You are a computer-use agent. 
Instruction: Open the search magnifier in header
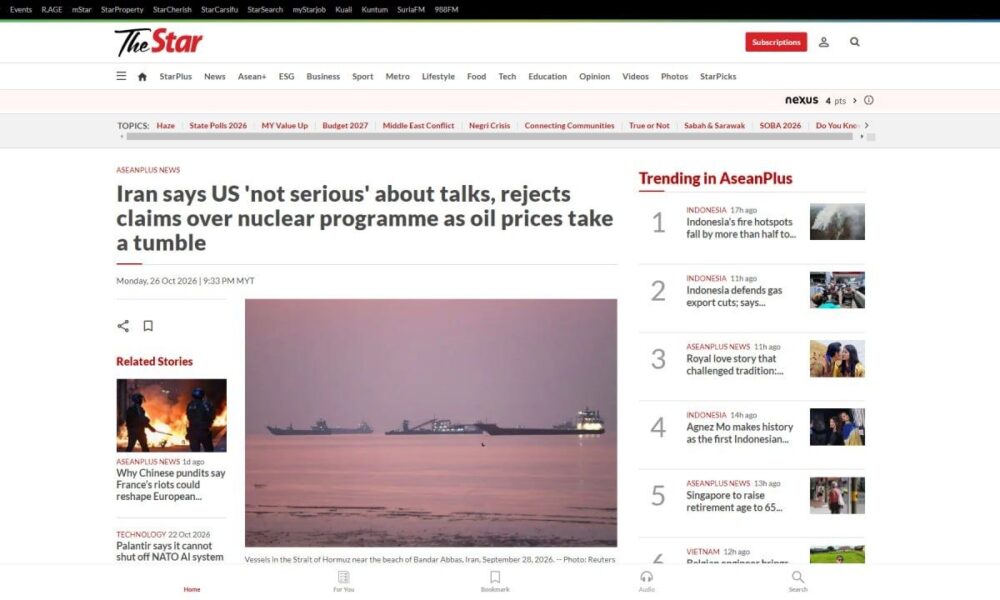855,42
